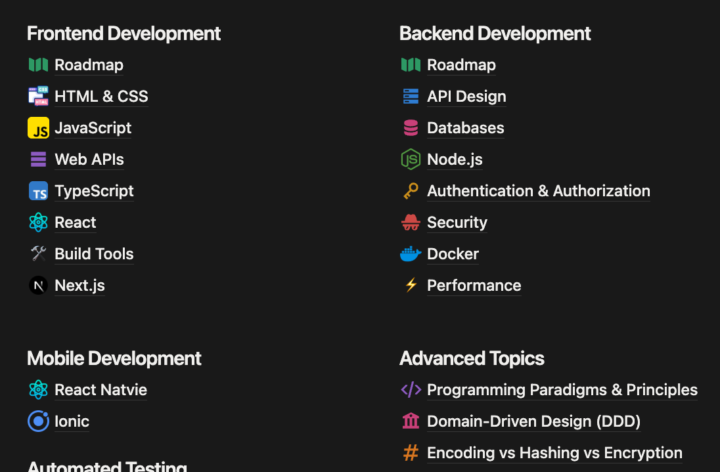The image size is (720, 472).
Task: Click the Advanced Topics heading
Action: click(472, 359)
